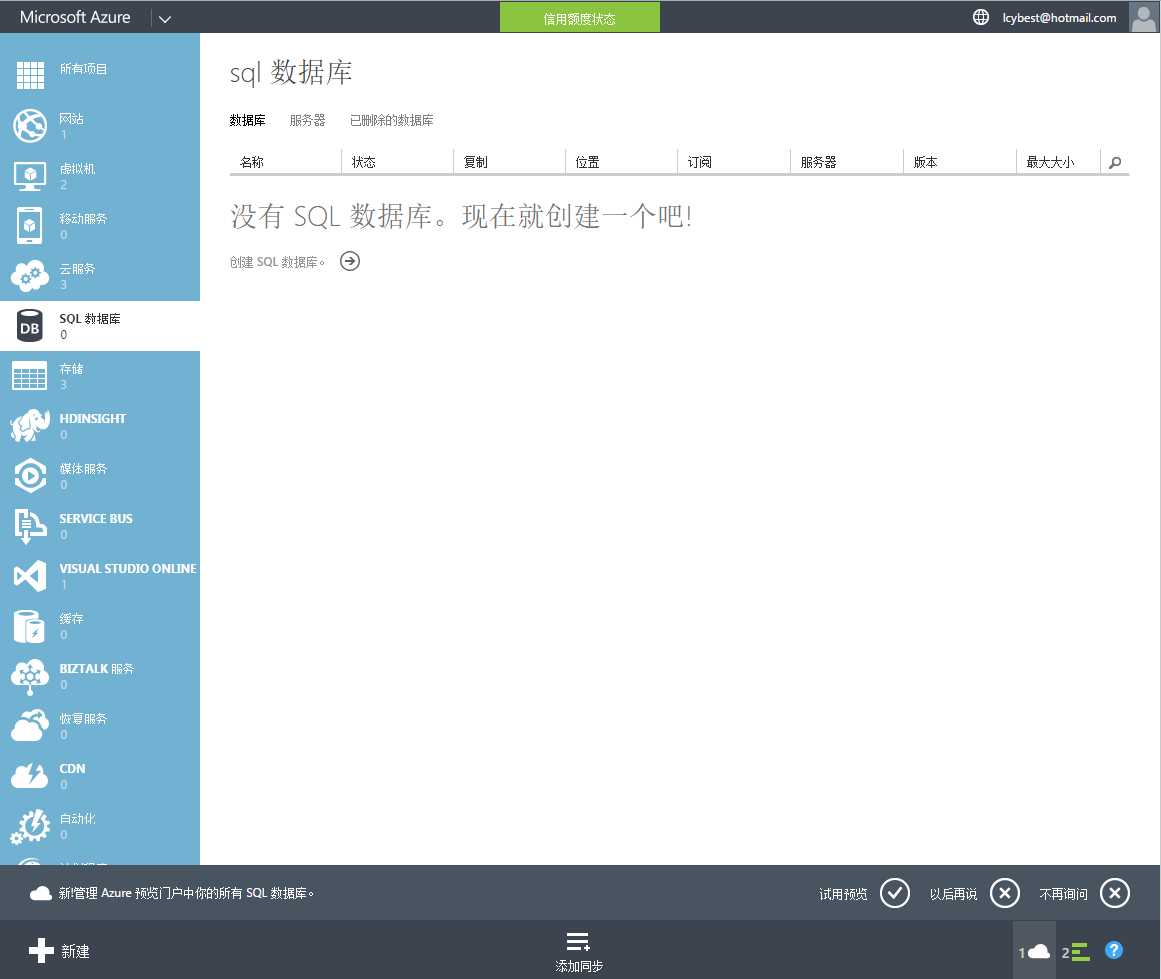Open the All Items (所有项目) grid icon
Viewport: 1161px width, 979px height.
click(x=30, y=75)
